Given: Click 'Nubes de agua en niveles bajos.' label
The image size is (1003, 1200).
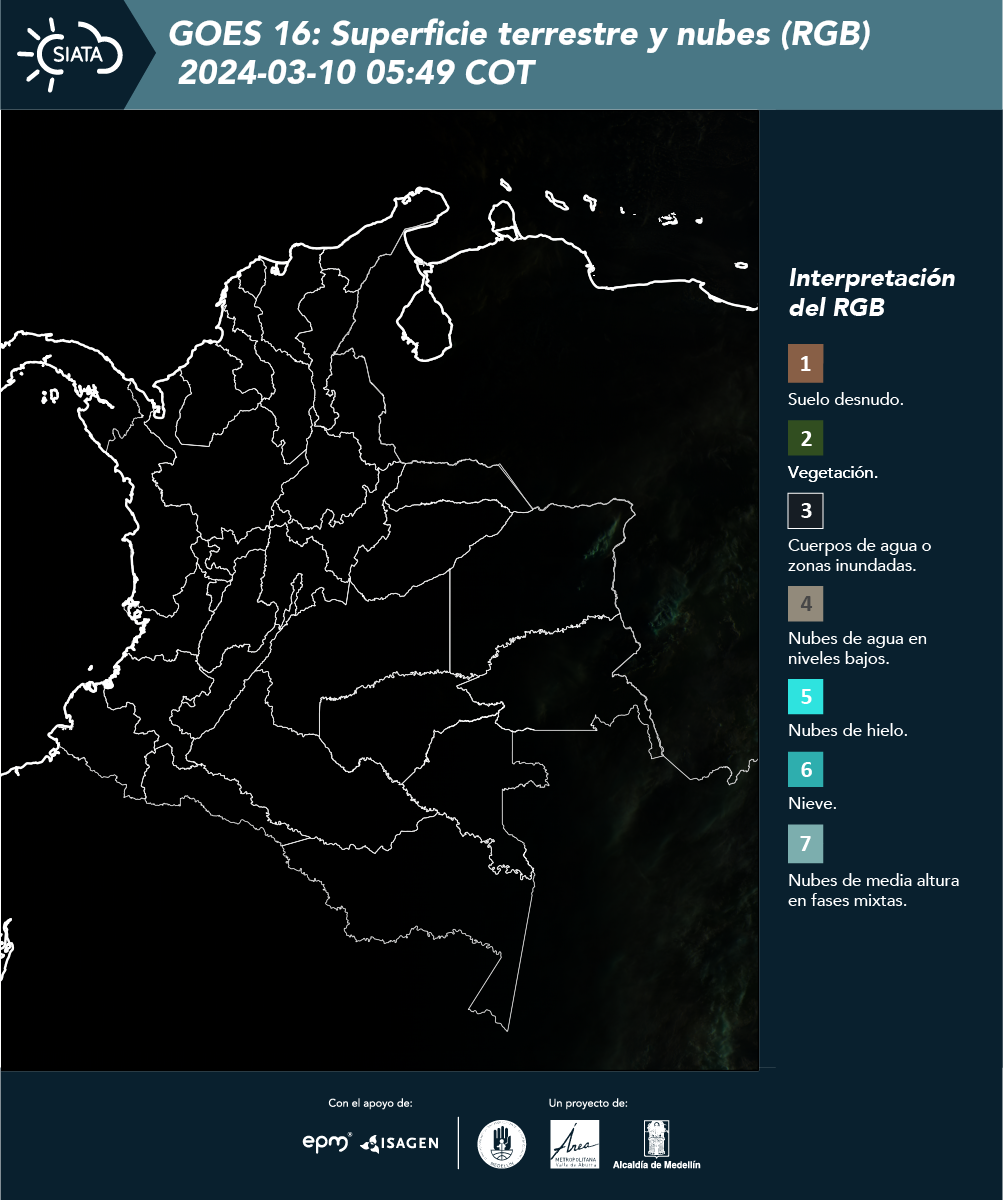Looking at the screenshot, I should (x=858, y=648).
